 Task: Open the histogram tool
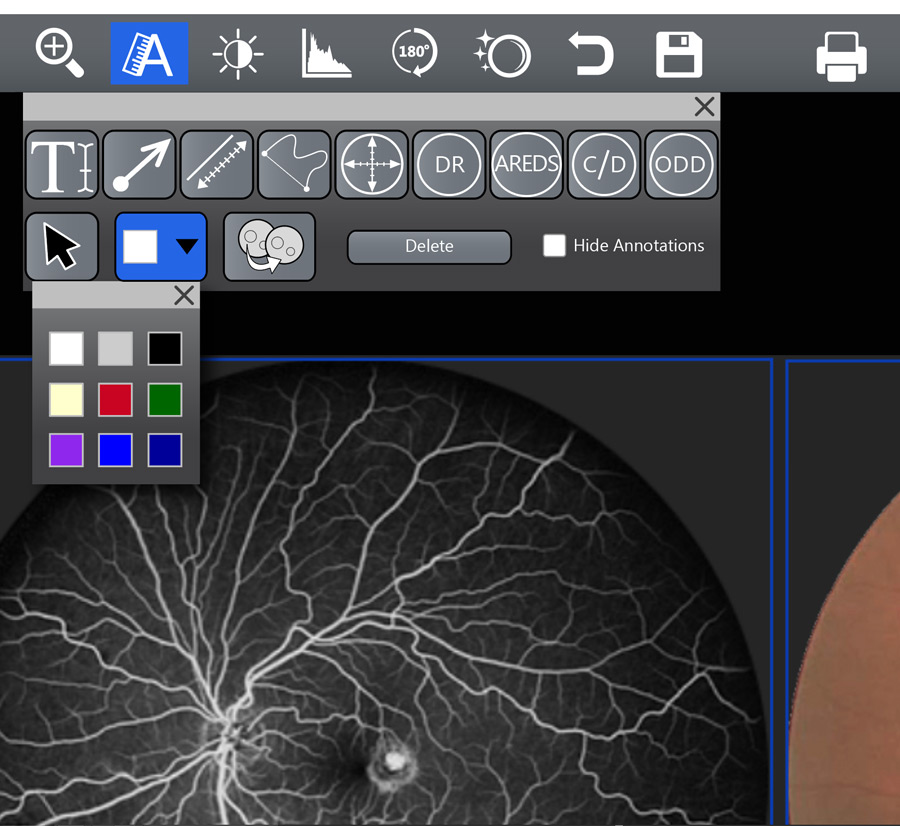[327, 54]
